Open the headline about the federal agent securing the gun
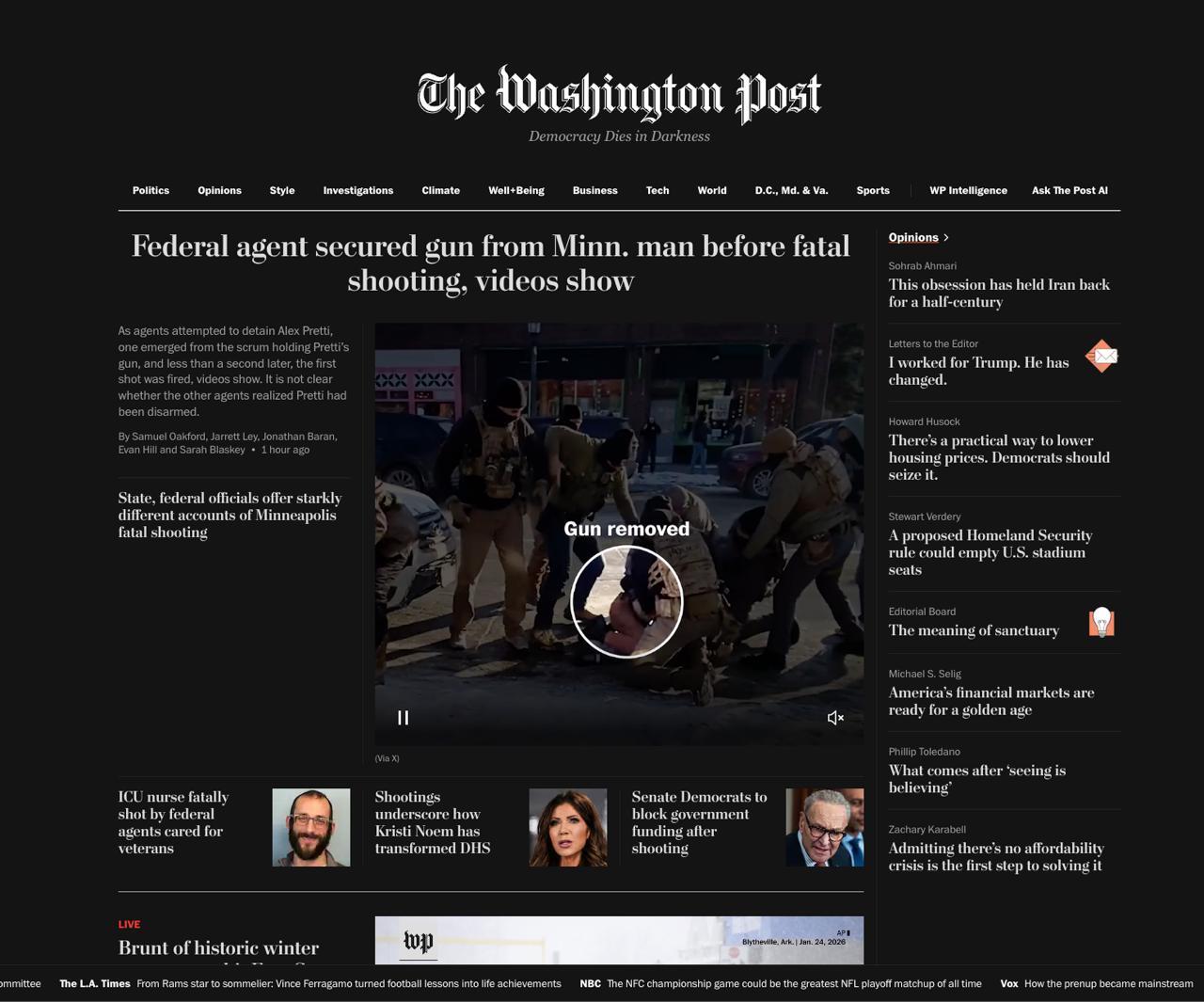 coord(490,263)
